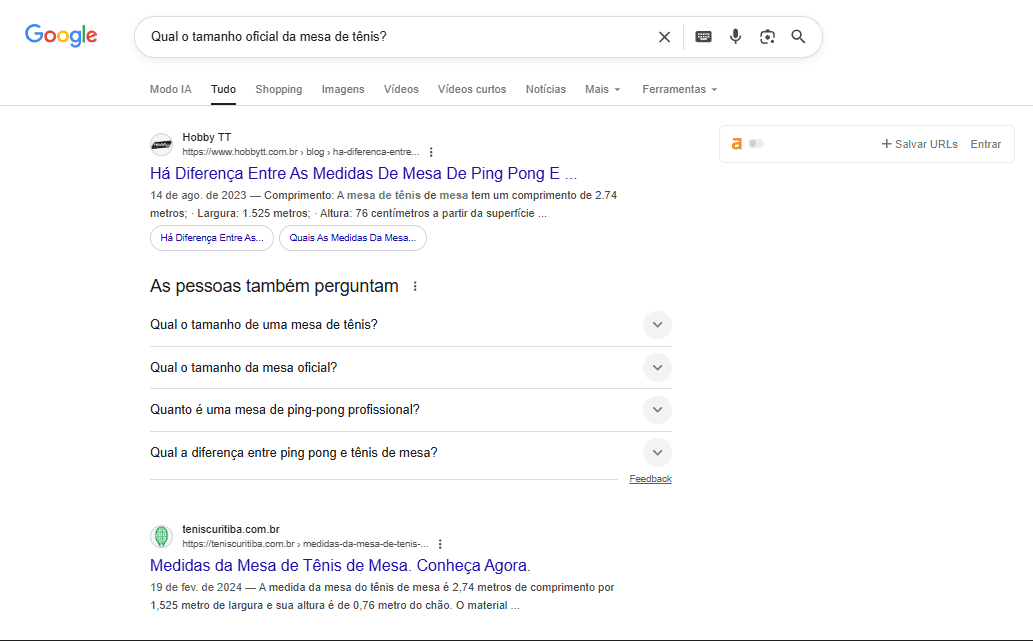Open the three-dot menu on the teniscuritiba result

point(441,543)
